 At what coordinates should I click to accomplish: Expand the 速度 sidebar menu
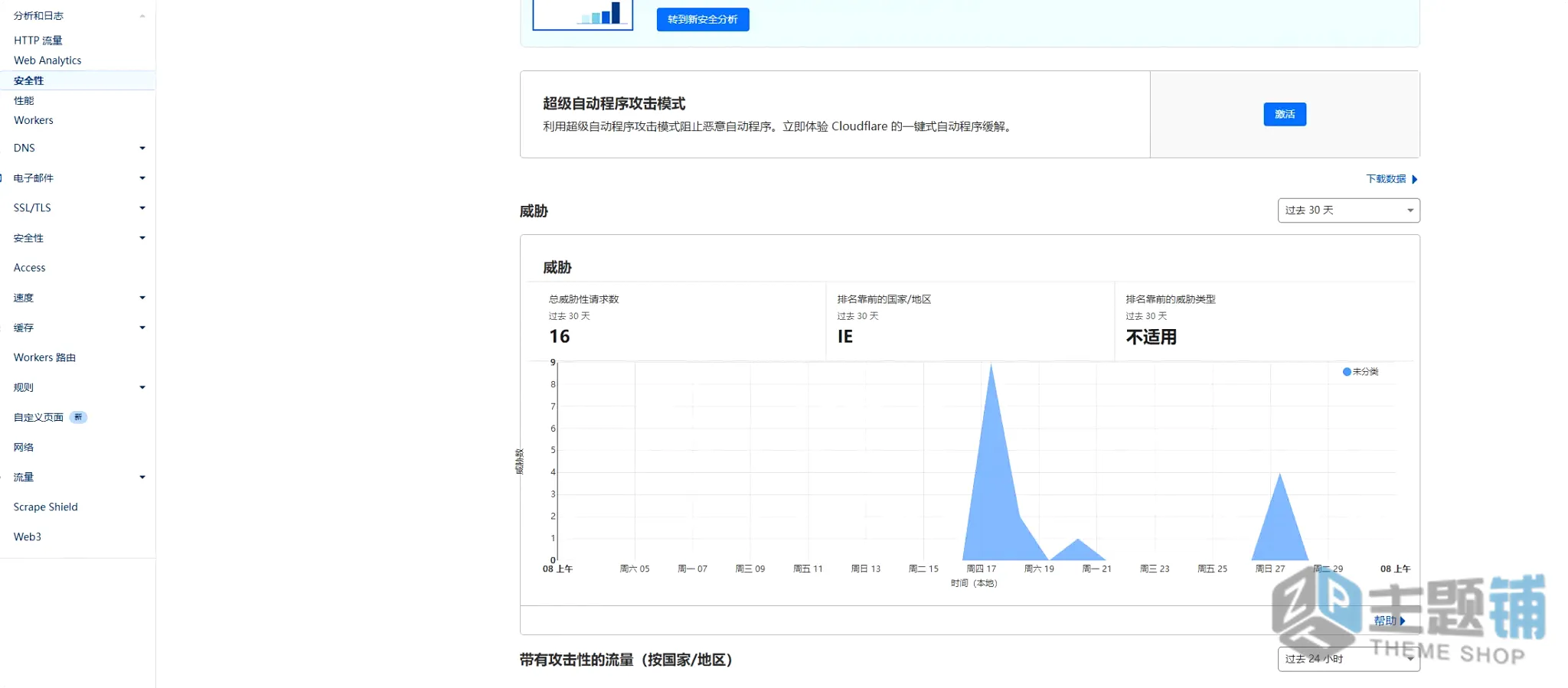point(142,298)
